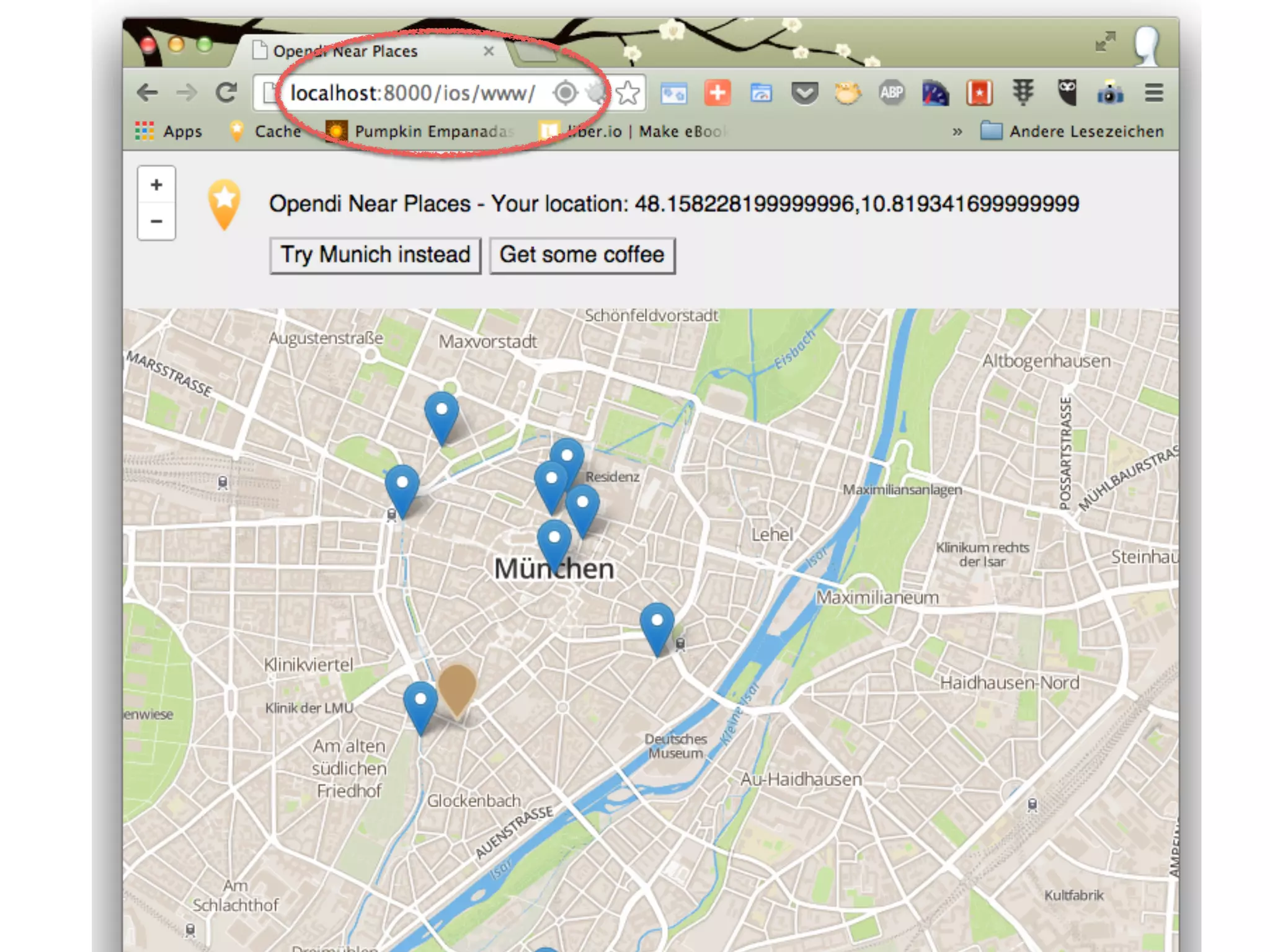1270x952 pixels.
Task: Toggle fullscreen with the expand arrows icon
Action: pyautogui.click(x=1104, y=42)
